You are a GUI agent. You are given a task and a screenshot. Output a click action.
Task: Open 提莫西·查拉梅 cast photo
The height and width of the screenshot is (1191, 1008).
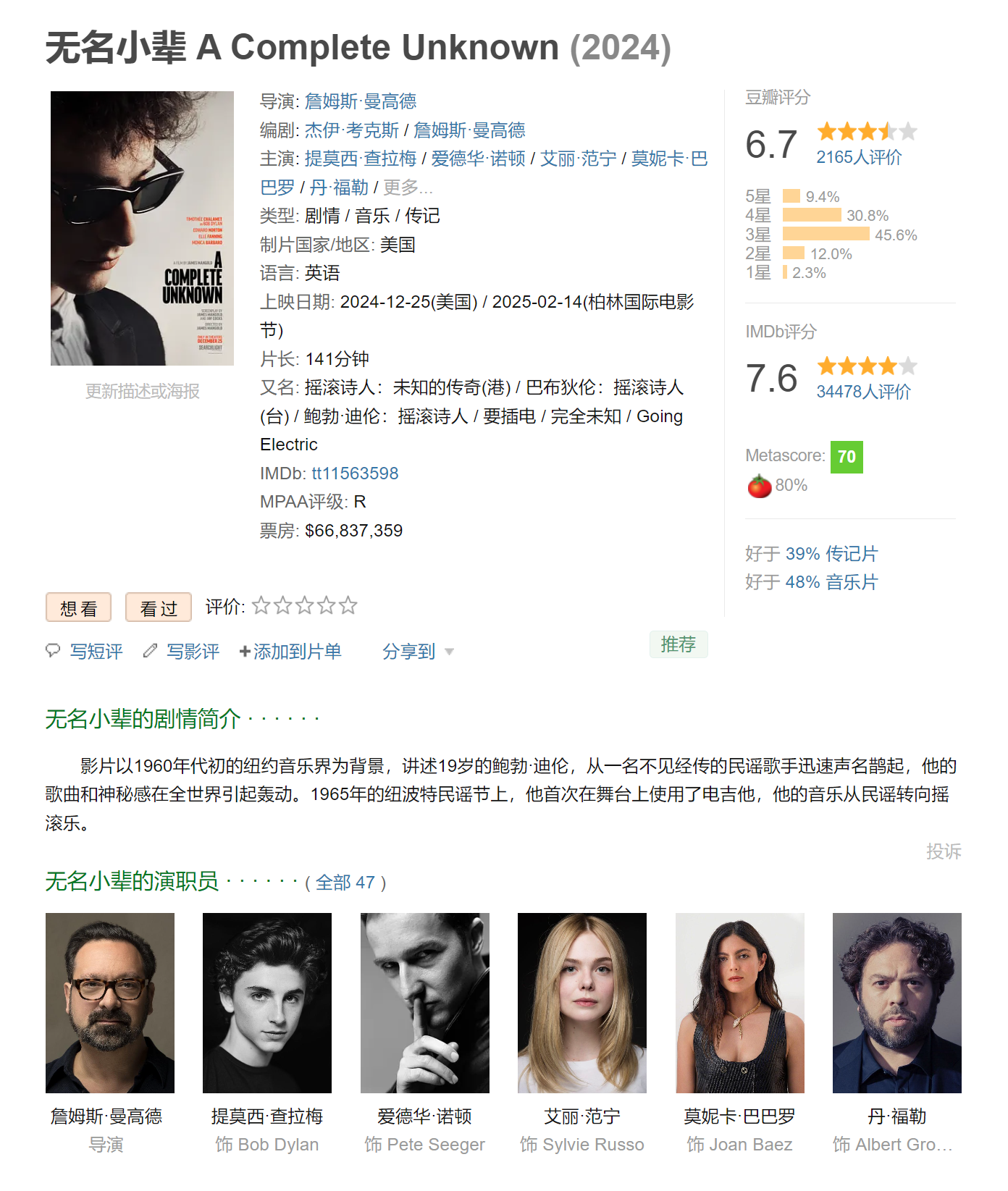pos(267,1003)
